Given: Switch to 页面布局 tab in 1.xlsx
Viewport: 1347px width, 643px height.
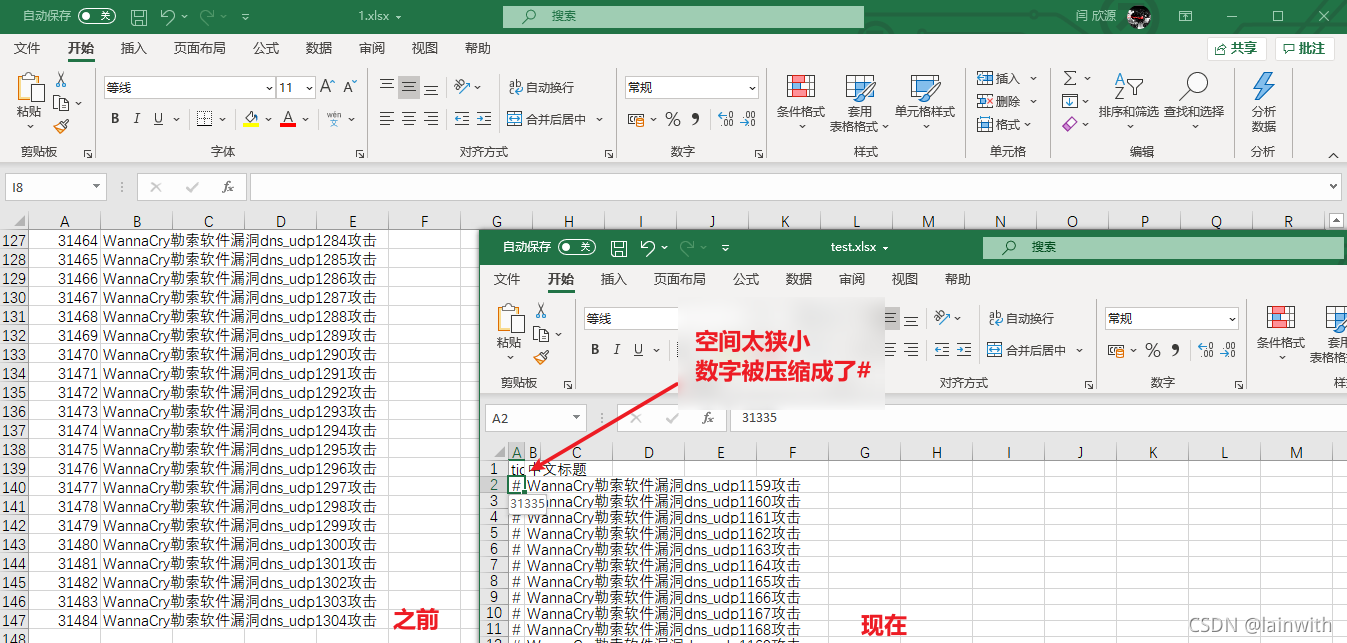Looking at the screenshot, I should point(200,48).
